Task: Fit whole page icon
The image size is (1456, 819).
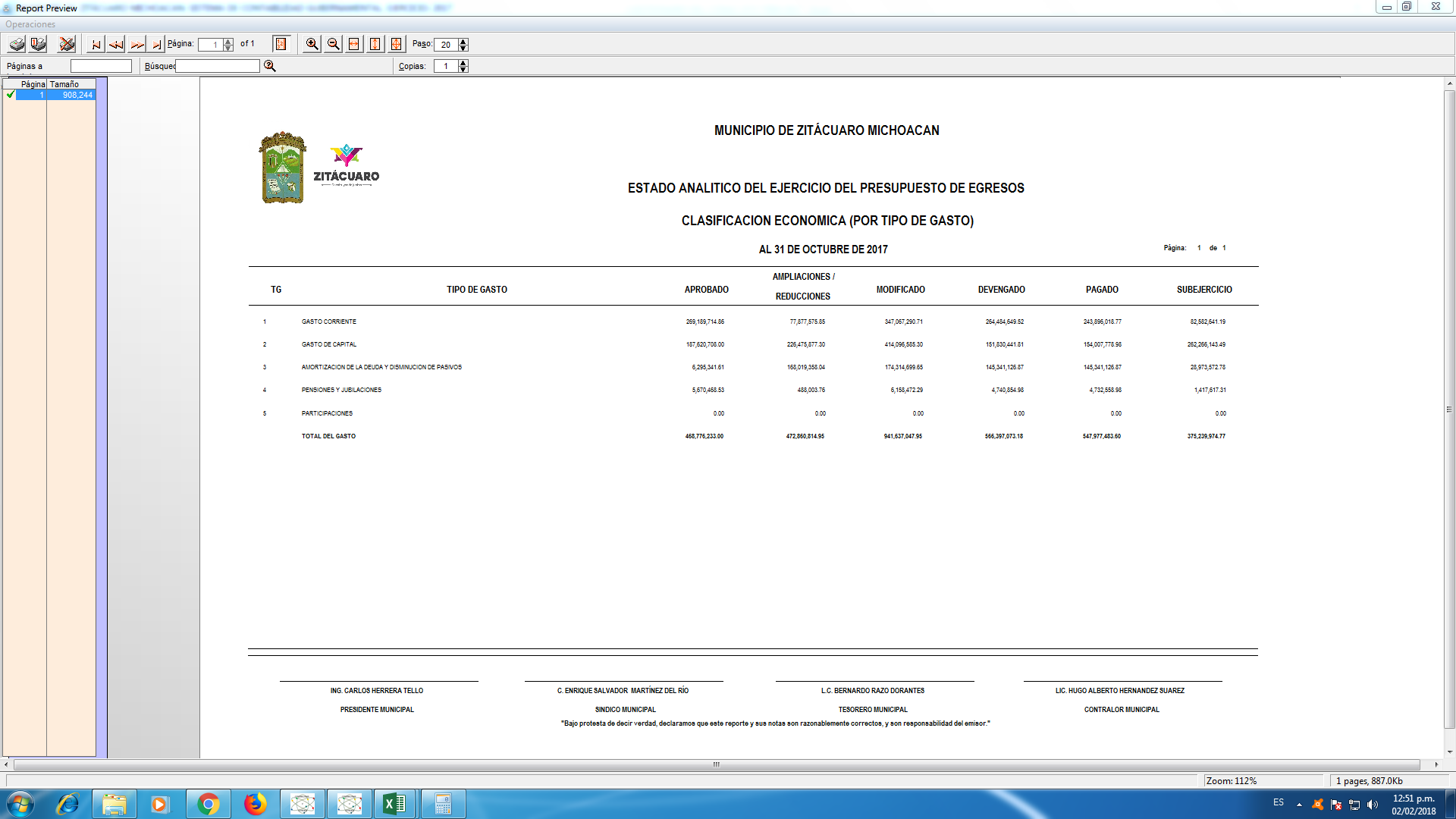Action: tap(396, 44)
